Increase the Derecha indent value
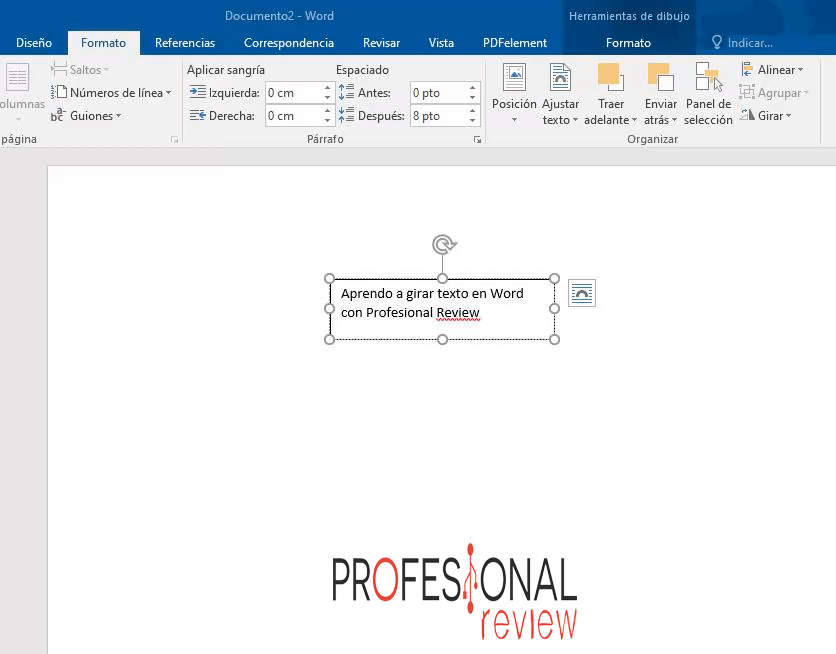 327,111
